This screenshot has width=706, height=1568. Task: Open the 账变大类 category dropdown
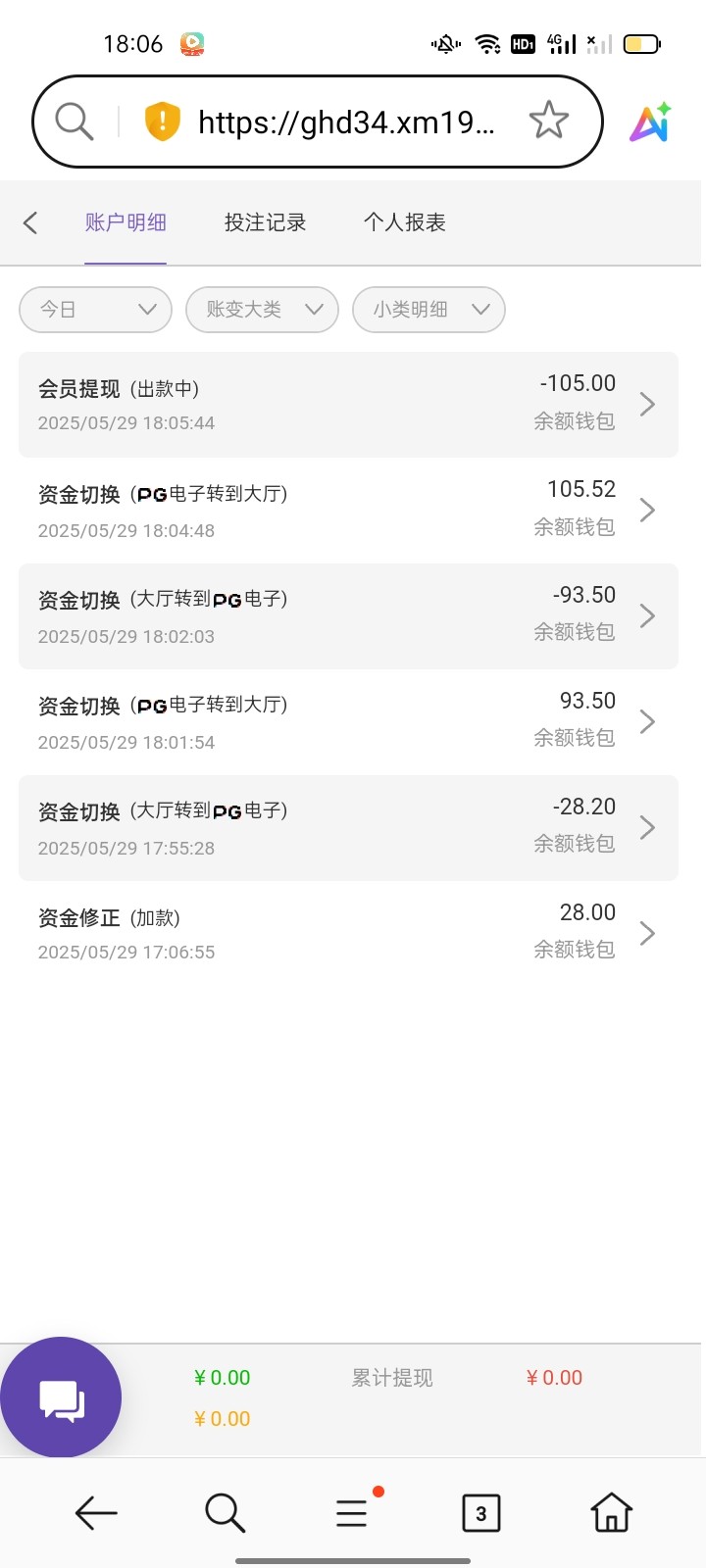click(x=262, y=310)
